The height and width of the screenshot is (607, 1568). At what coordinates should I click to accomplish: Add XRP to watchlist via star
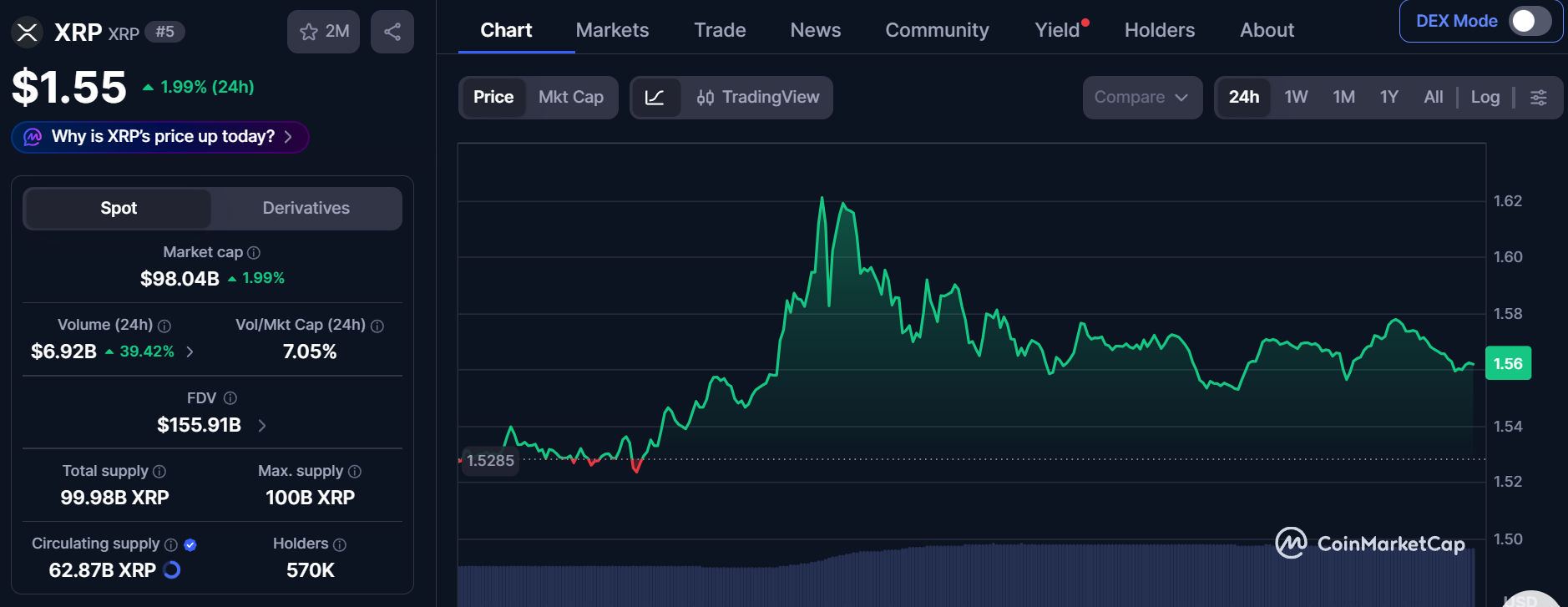[323, 32]
